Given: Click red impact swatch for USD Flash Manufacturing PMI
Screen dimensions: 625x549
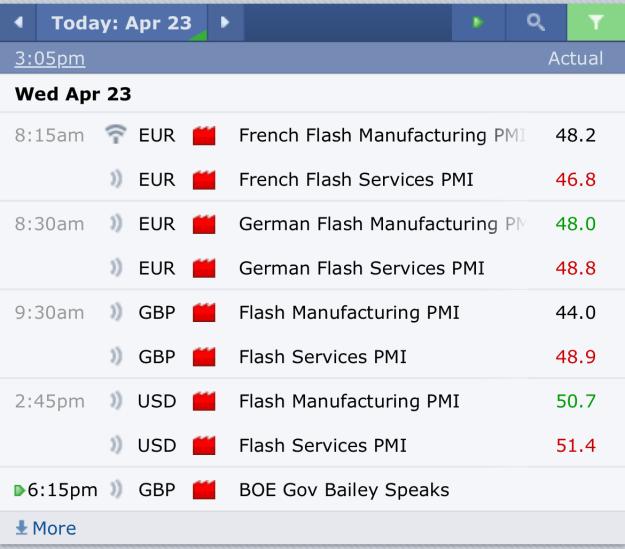Looking at the screenshot, I should pos(204,401).
